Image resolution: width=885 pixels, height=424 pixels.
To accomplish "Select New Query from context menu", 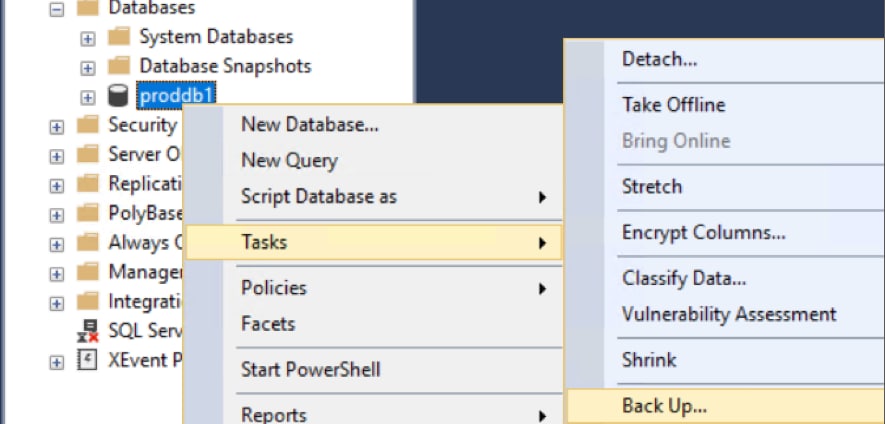I will [289, 160].
